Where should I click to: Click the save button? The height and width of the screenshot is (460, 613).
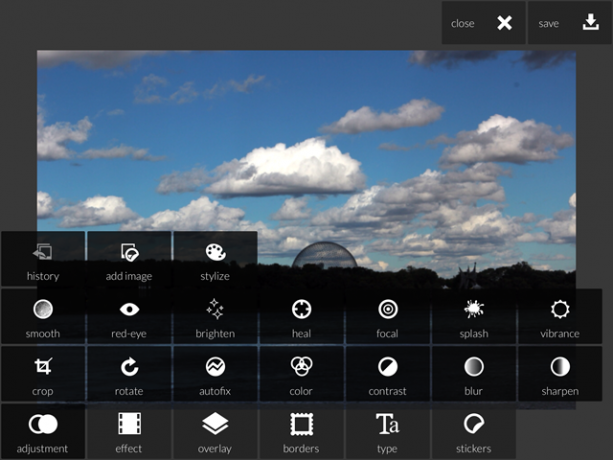pyautogui.click(x=570, y=23)
